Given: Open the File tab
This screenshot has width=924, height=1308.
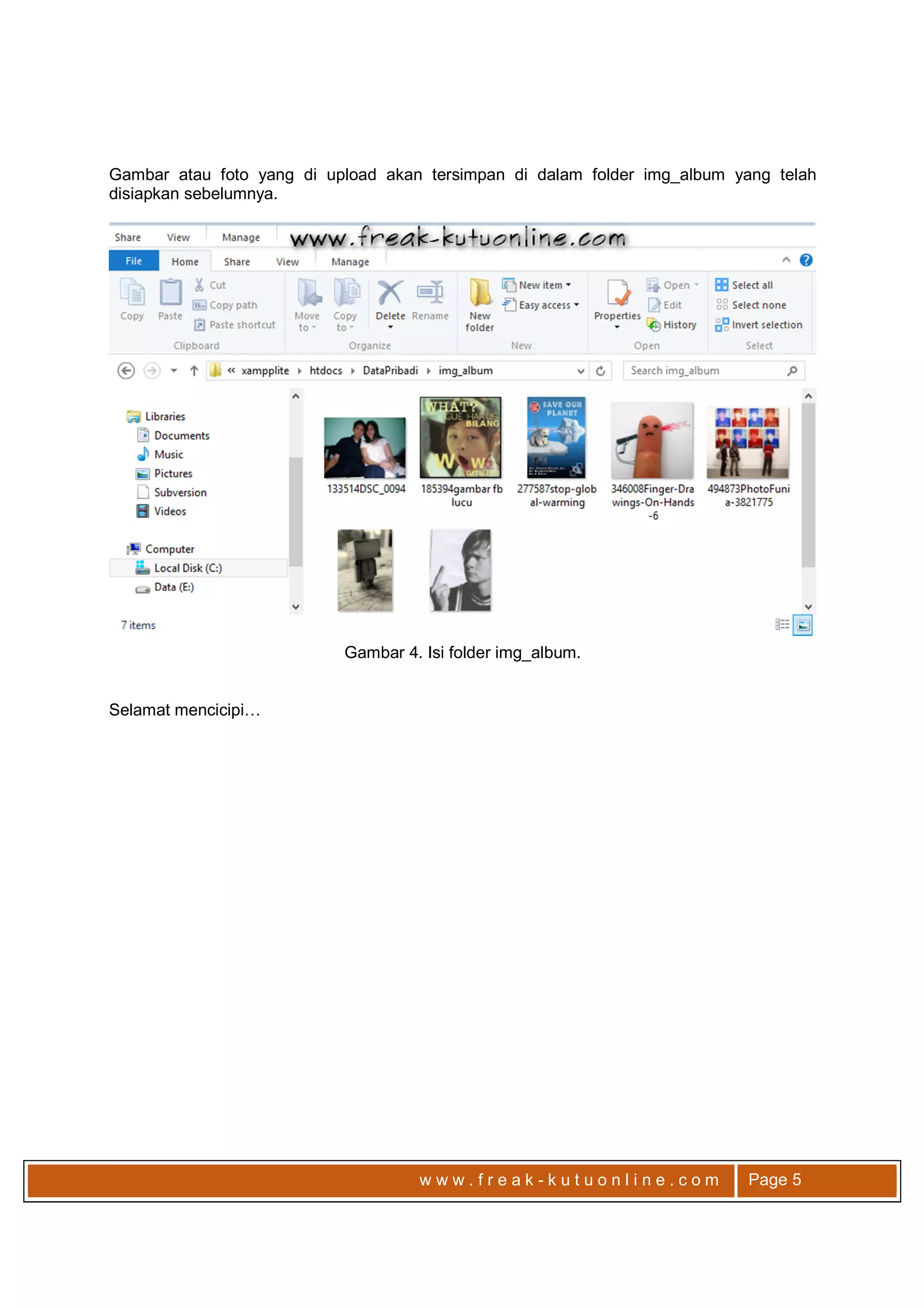Looking at the screenshot, I should tap(134, 261).
